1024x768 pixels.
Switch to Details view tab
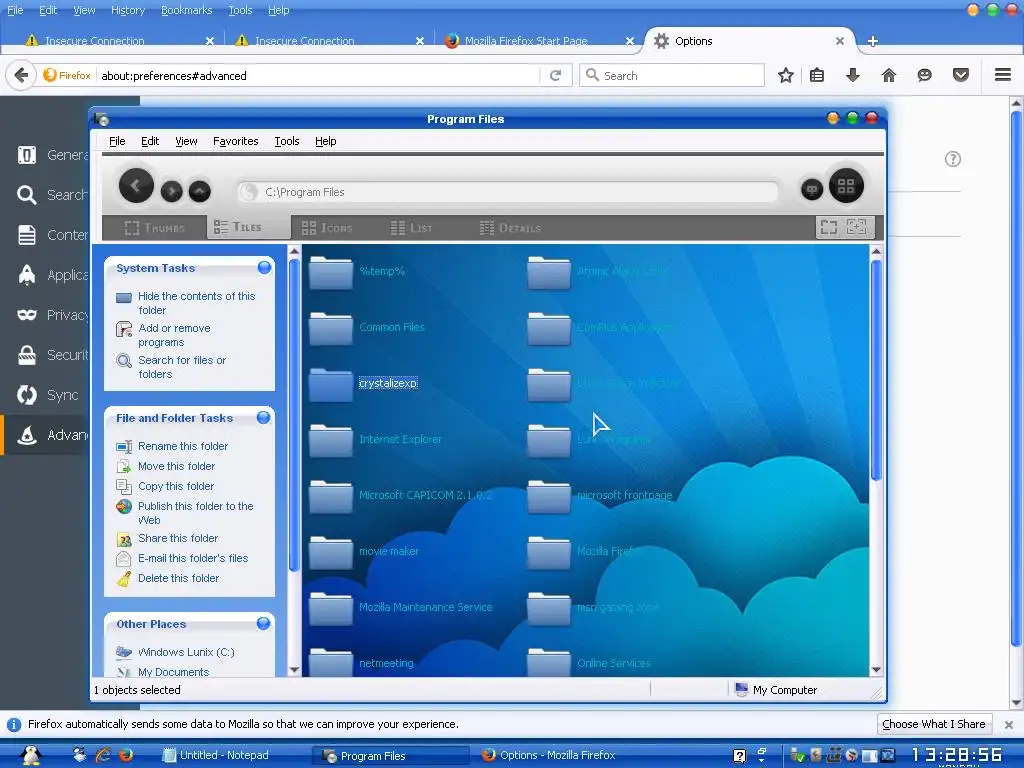tap(510, 228)
